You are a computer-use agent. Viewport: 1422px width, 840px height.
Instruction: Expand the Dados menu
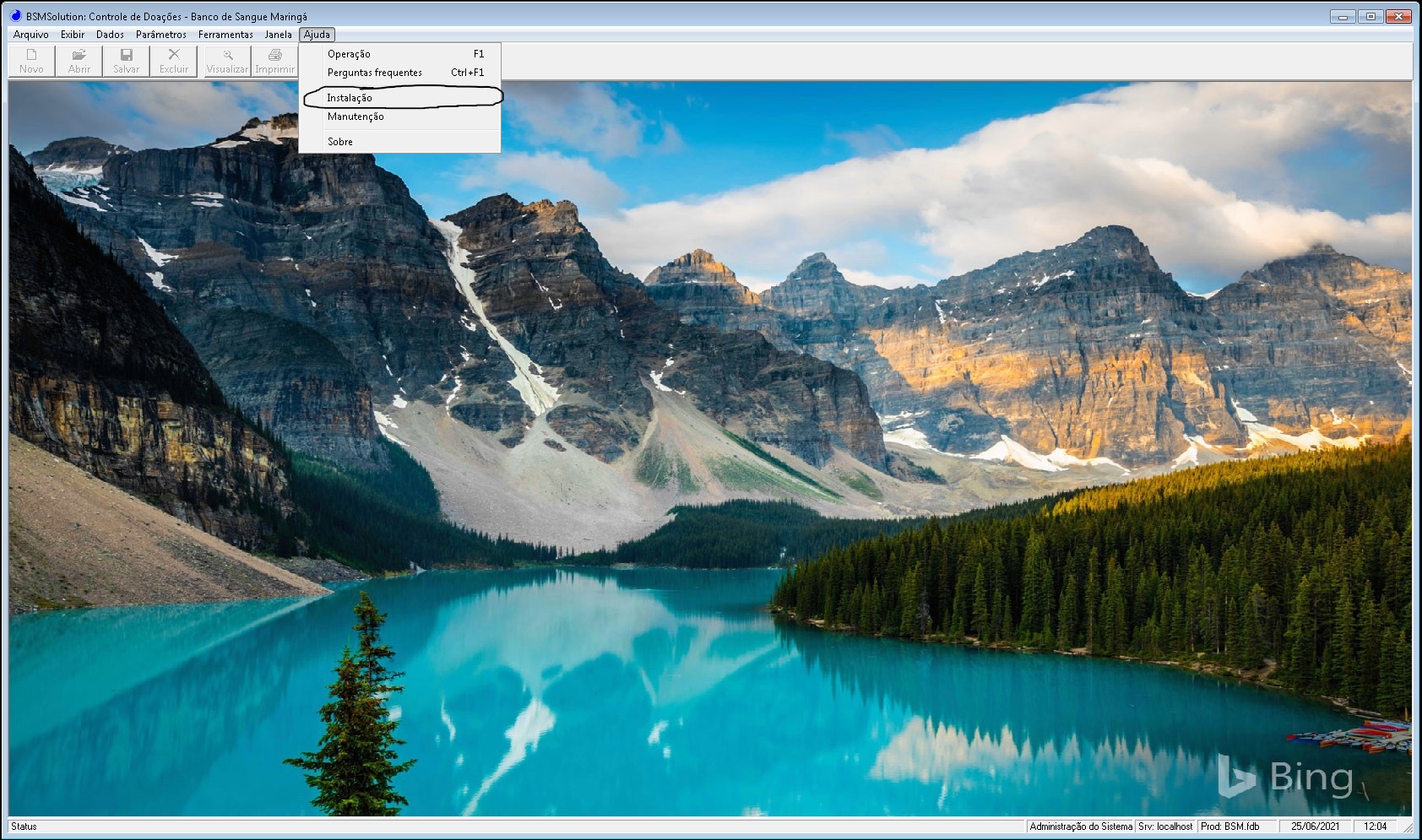click(110, 35)
